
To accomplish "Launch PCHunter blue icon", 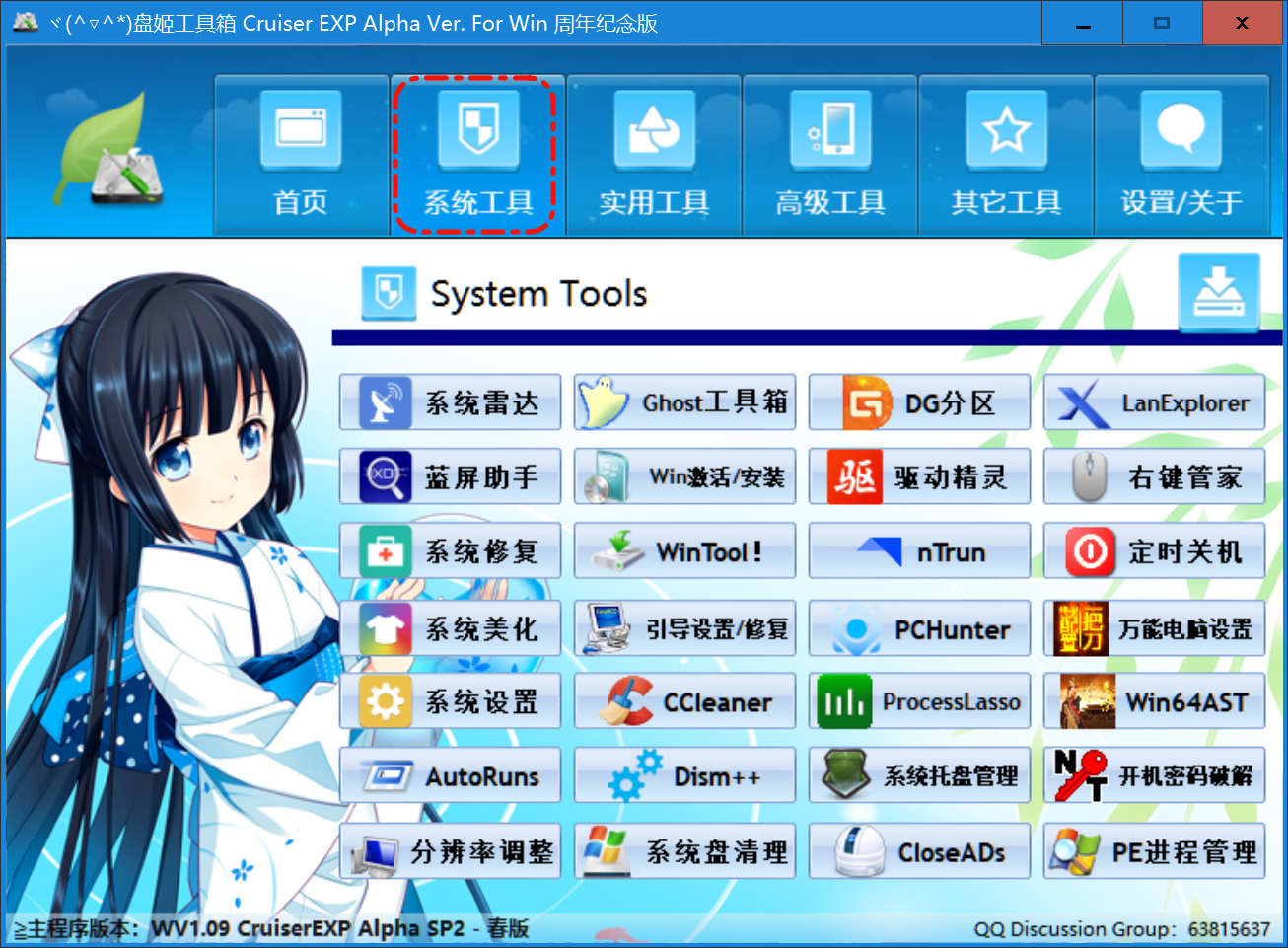I will click(x=856, y=629).
